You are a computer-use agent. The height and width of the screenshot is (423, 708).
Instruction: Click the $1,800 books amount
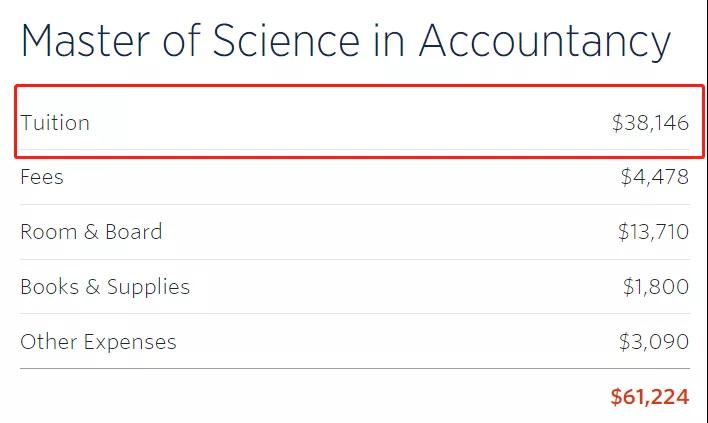(656, 287)
